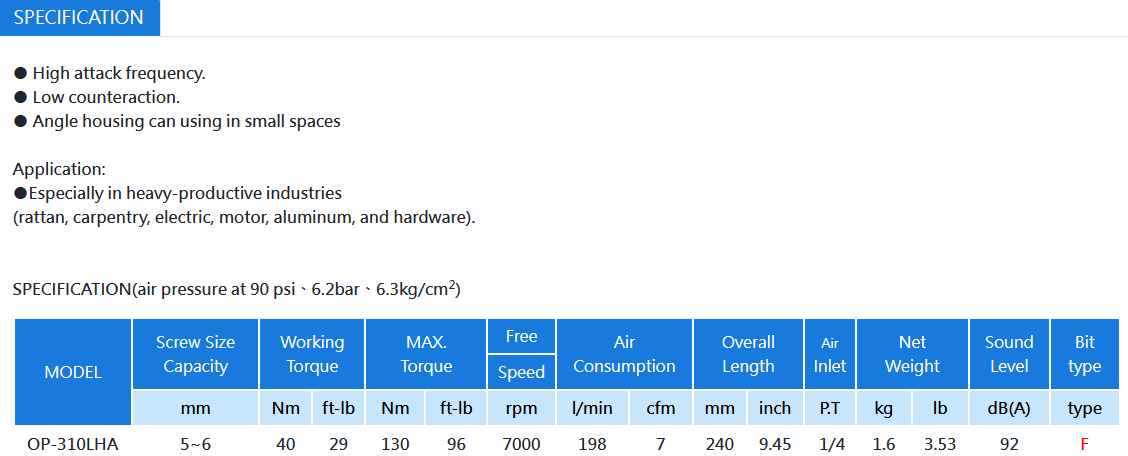The height and width of the screenshot is (456, 1128).
Task: Click the 7000 free speed value
Action: (x=522, y=444)
